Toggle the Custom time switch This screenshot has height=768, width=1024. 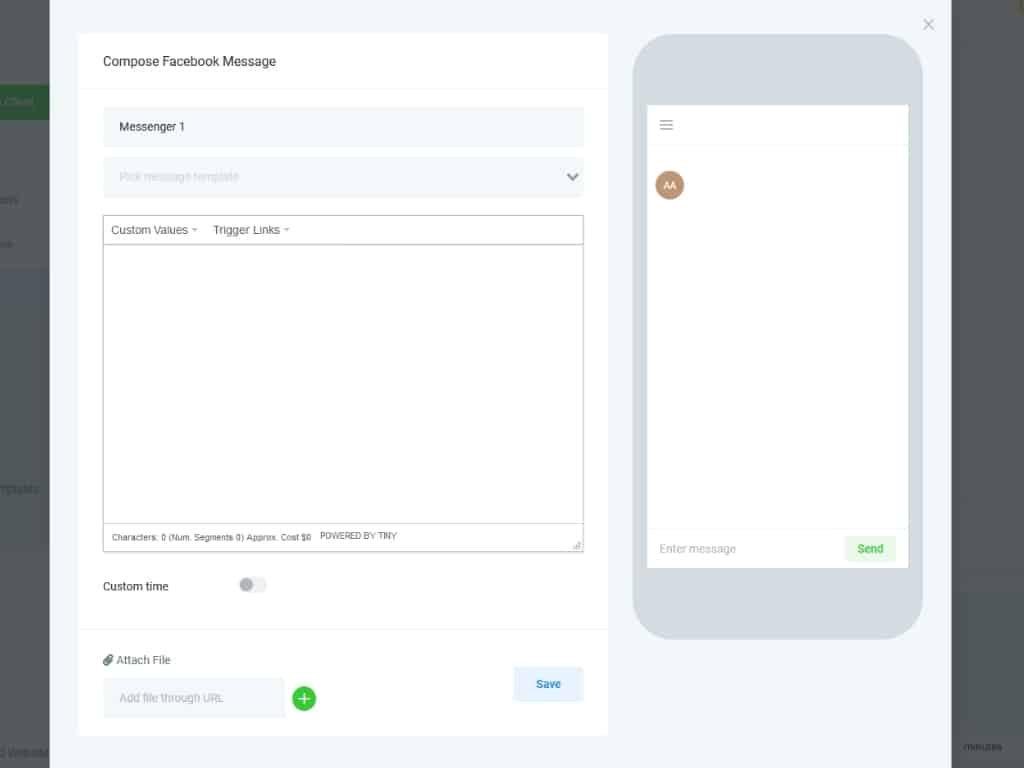point(253,585)
